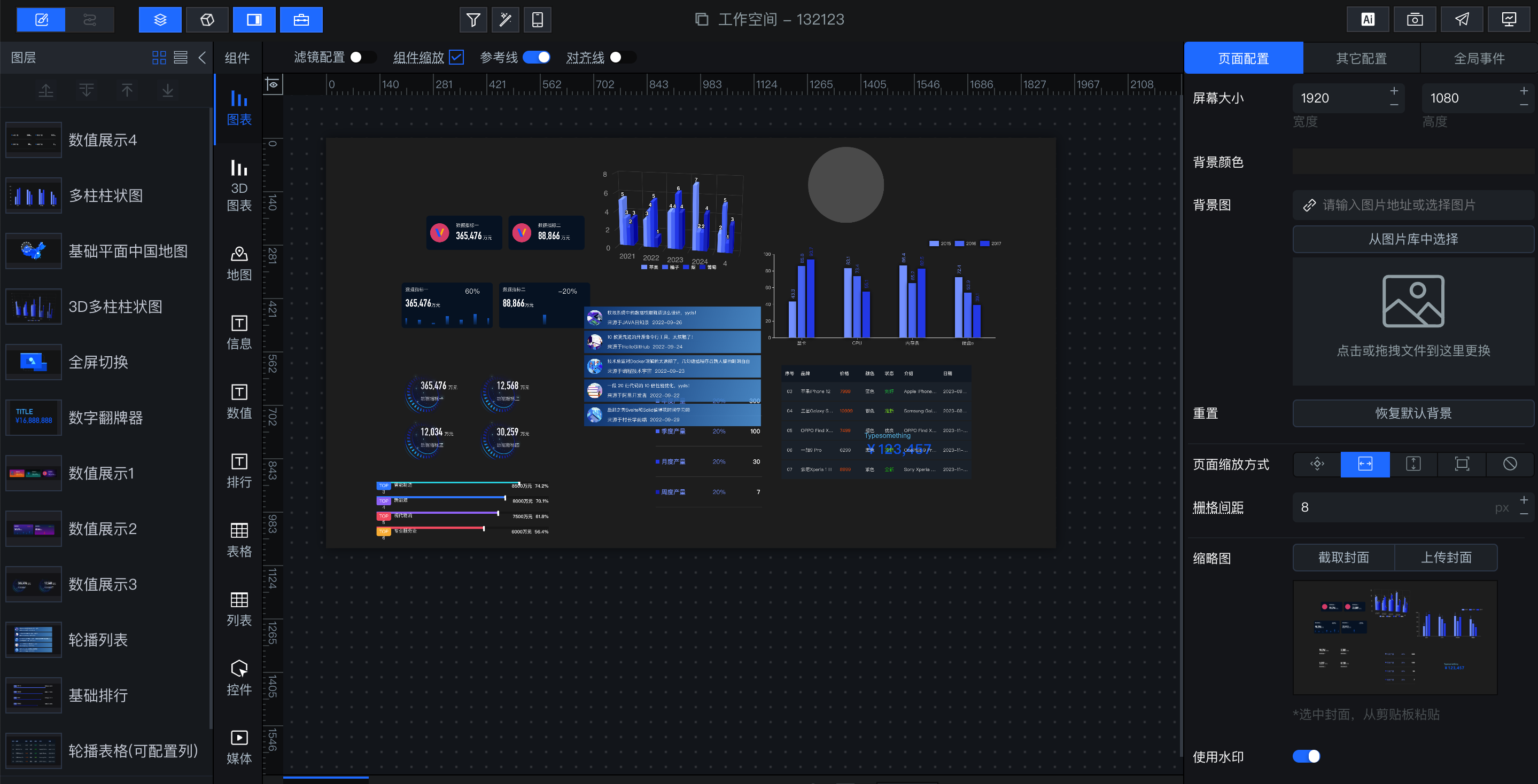This screenshot has width=1538, height=784.
Task: Click the publish paper-plane icon
Action: point(1462,20)
